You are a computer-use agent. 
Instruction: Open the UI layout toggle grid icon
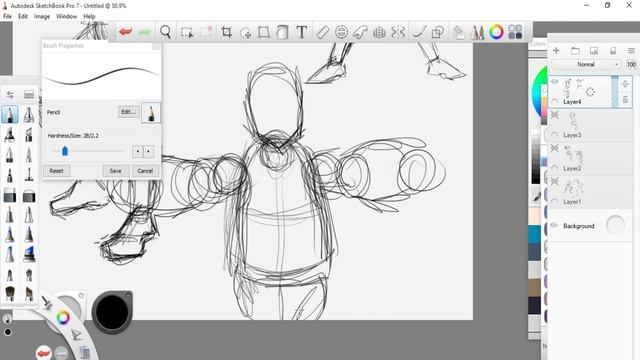point(515,32)
